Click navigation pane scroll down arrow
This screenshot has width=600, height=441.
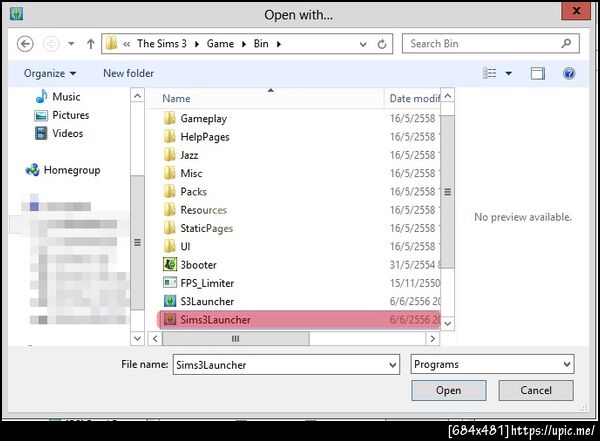pos(137,338)
